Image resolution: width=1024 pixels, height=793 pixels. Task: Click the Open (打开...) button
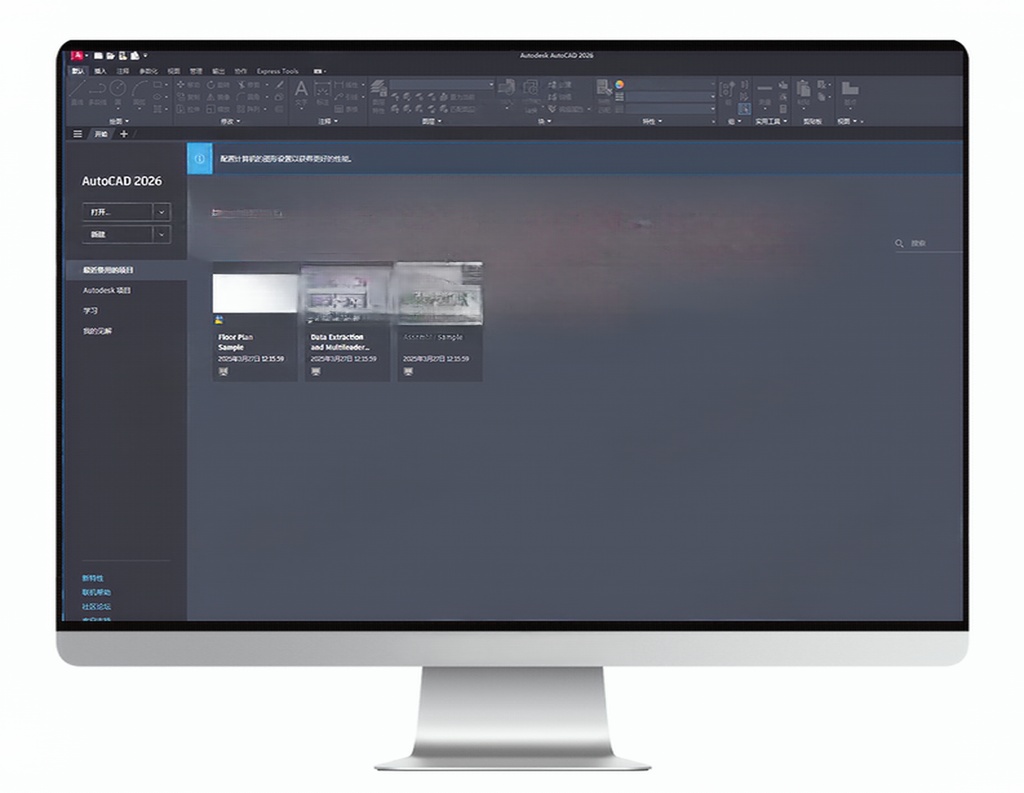pos(118,212)
